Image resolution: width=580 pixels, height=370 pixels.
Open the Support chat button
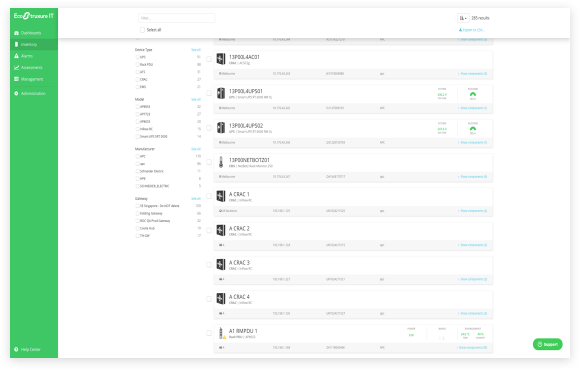point(547,344)
